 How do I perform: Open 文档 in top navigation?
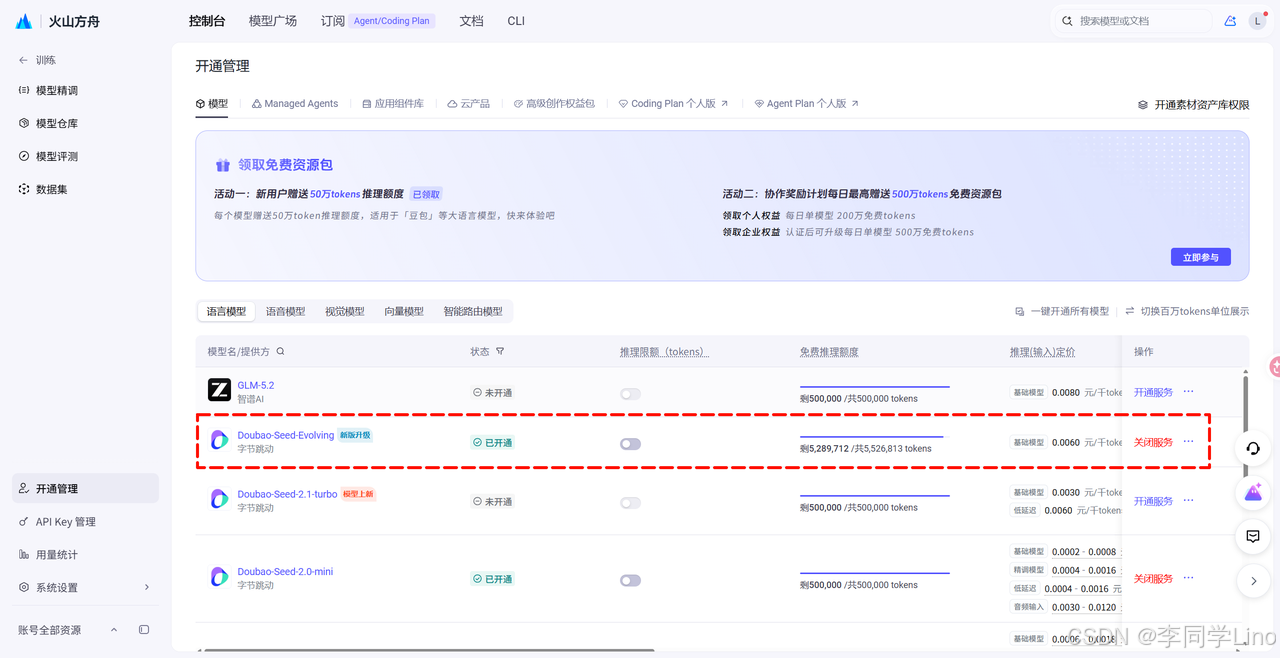(471, 21)
